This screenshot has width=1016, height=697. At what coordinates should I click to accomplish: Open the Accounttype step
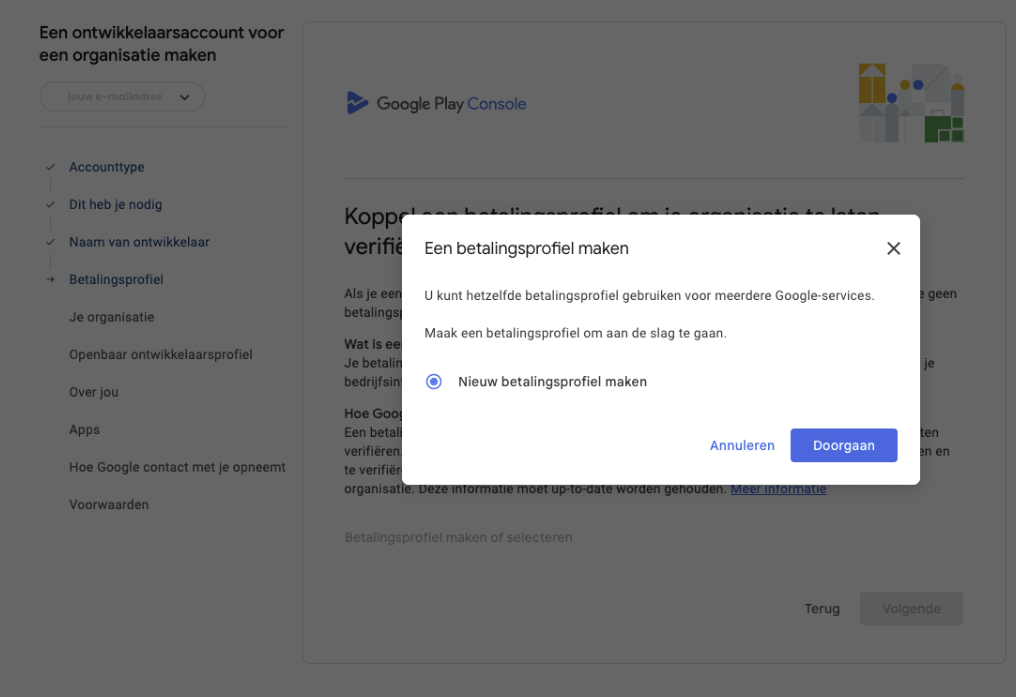(x=106, y=167)
